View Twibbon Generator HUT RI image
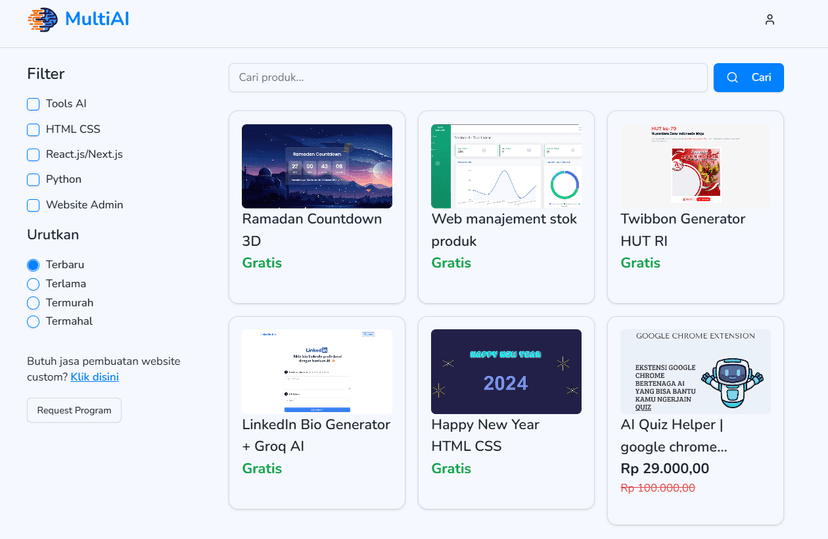The height and width of the screenshot is (539, 828). 695,166
